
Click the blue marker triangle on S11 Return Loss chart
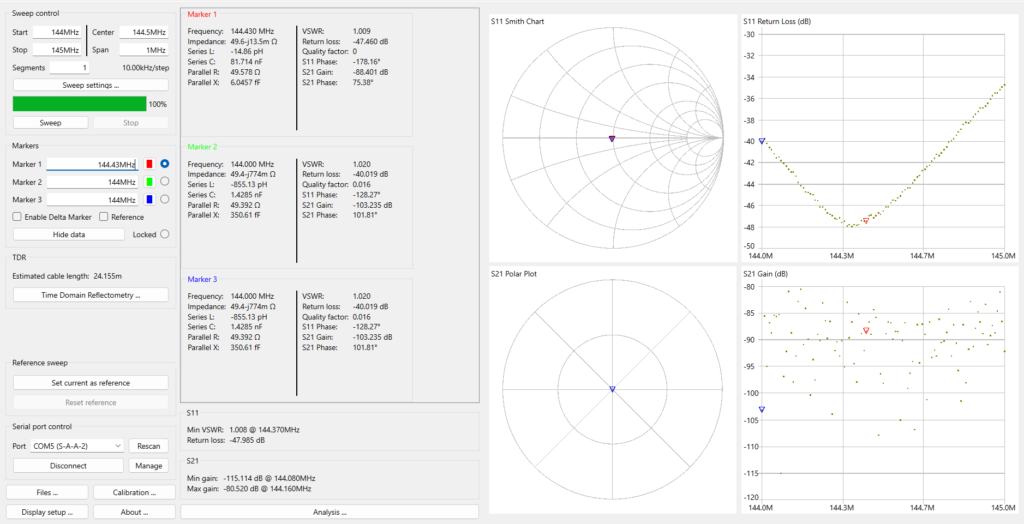tap(762, 141)
